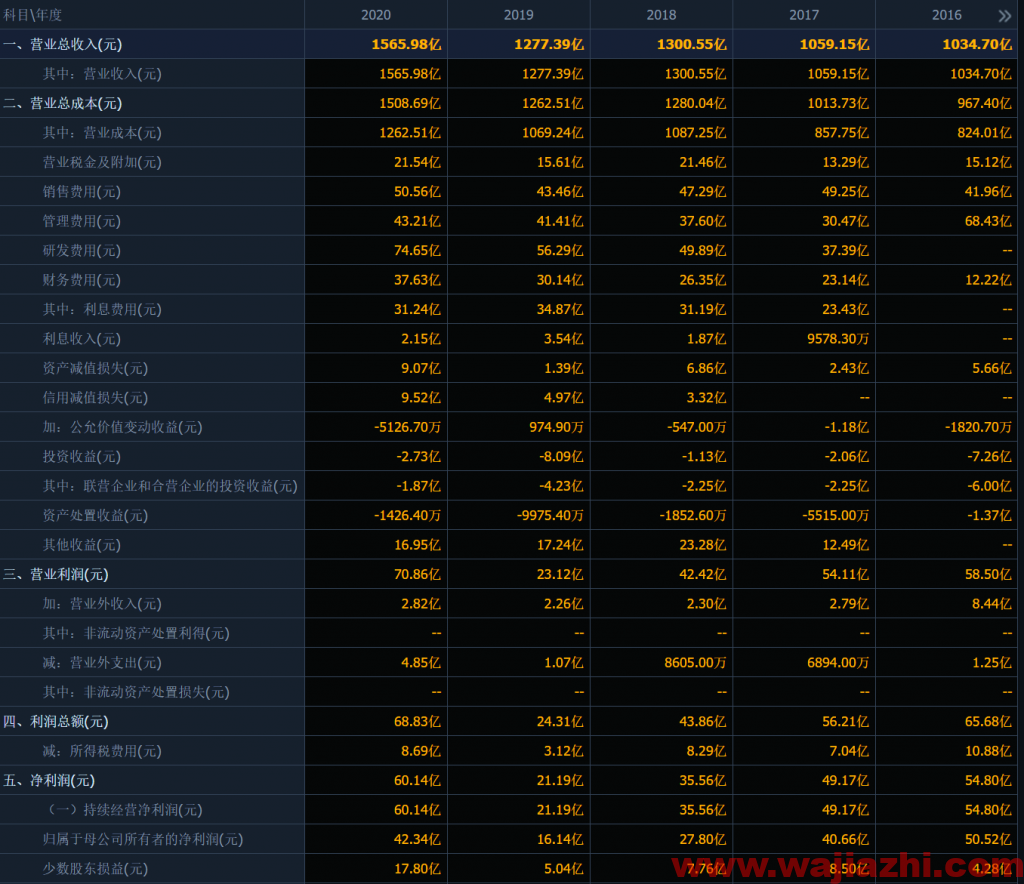Select the 减：所得税费用(元) row label

click(102, 751)
